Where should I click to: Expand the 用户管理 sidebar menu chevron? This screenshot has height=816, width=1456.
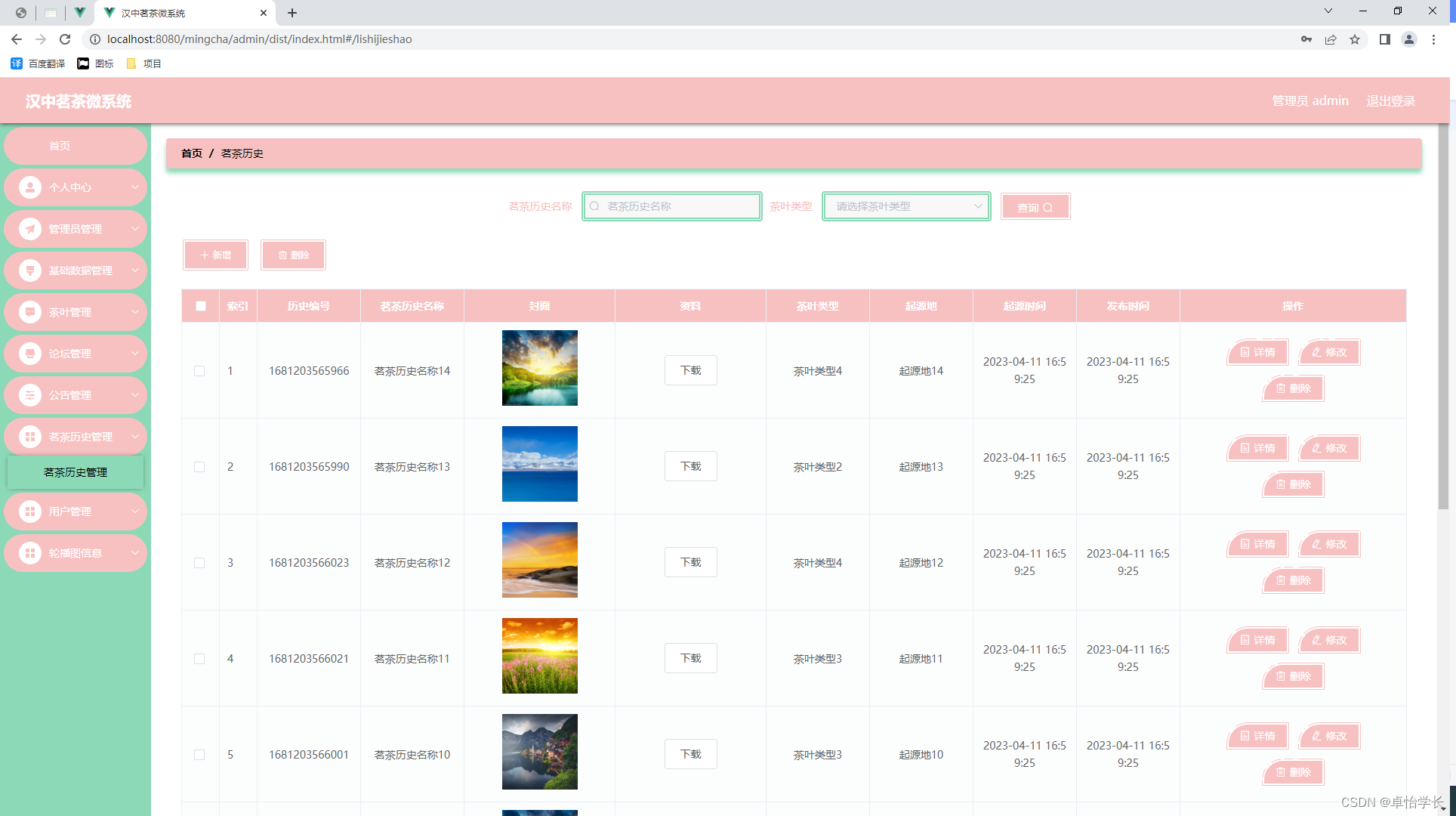(135, 512)
